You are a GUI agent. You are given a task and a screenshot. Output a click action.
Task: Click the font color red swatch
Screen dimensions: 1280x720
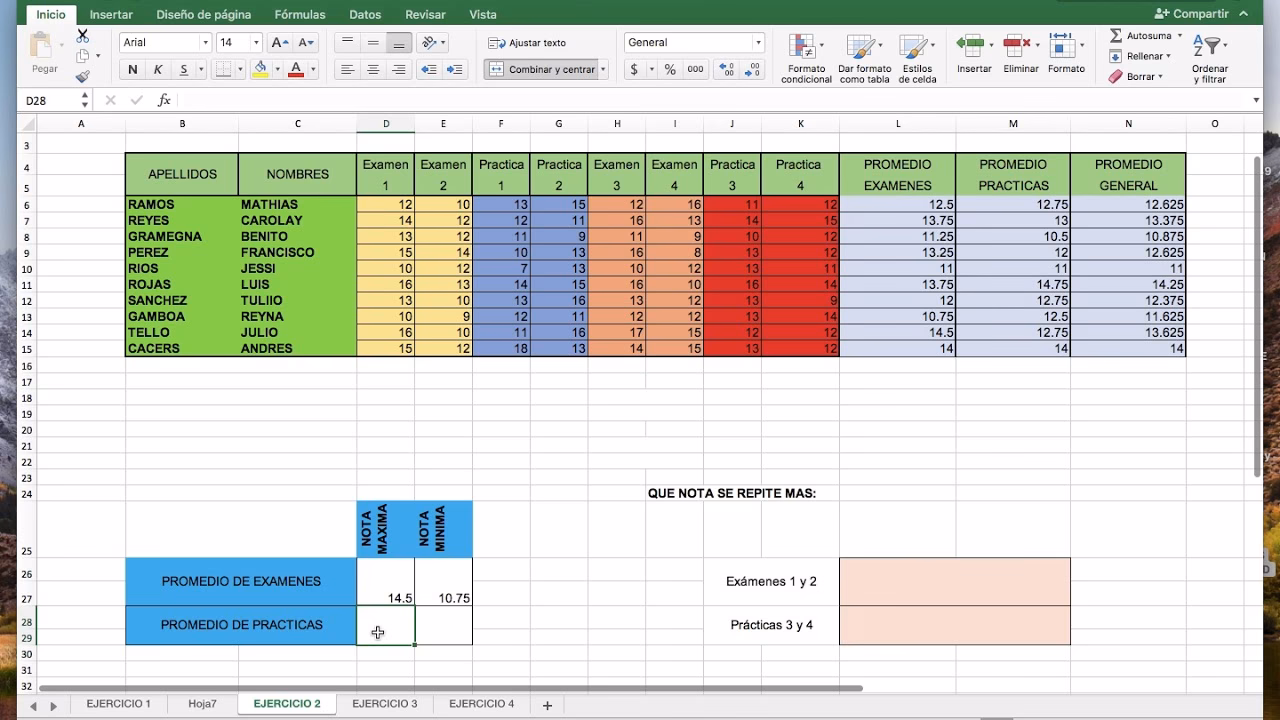tap(297, 70)
